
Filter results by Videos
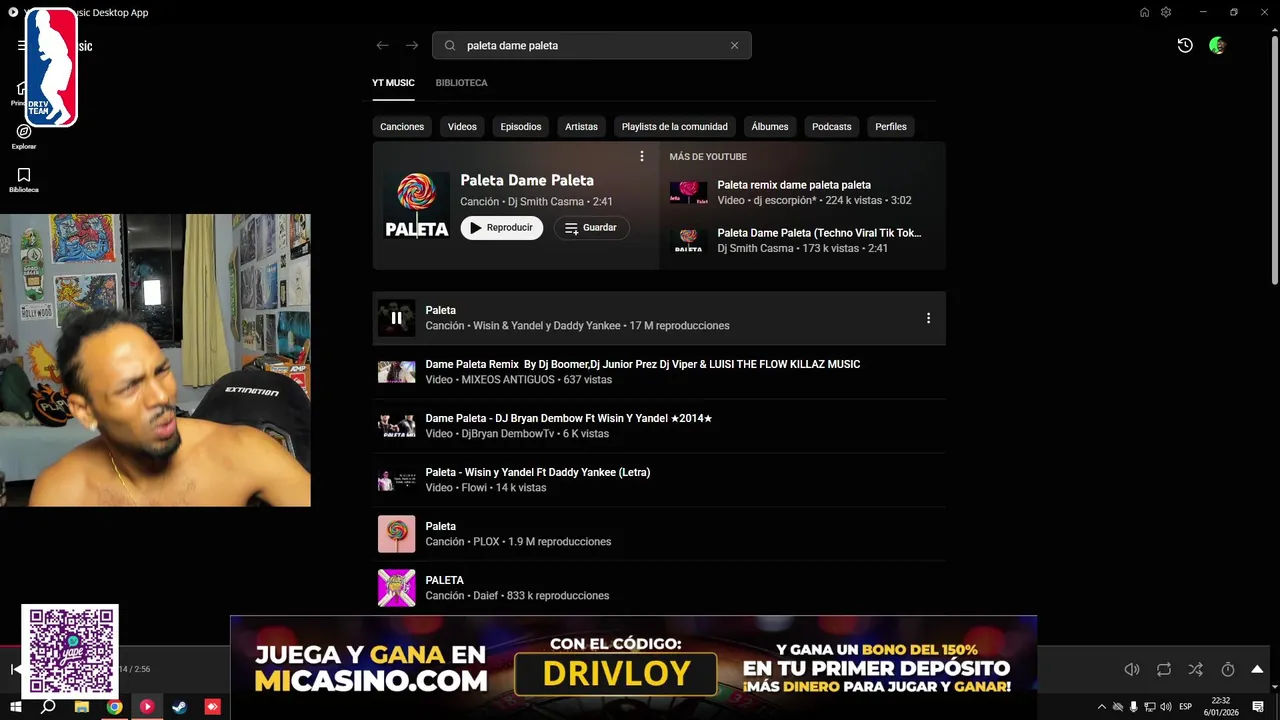point(462,127)
